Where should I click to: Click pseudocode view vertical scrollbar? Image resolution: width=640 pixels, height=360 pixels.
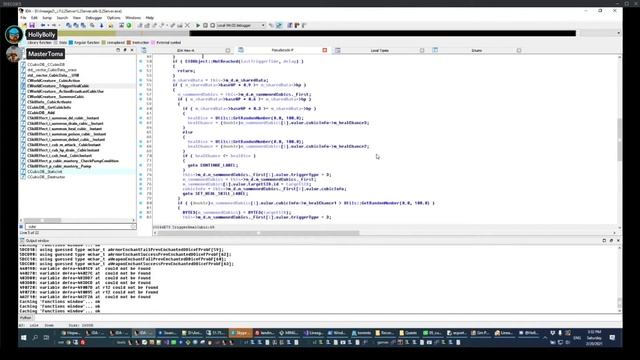[x=620, y=139]
